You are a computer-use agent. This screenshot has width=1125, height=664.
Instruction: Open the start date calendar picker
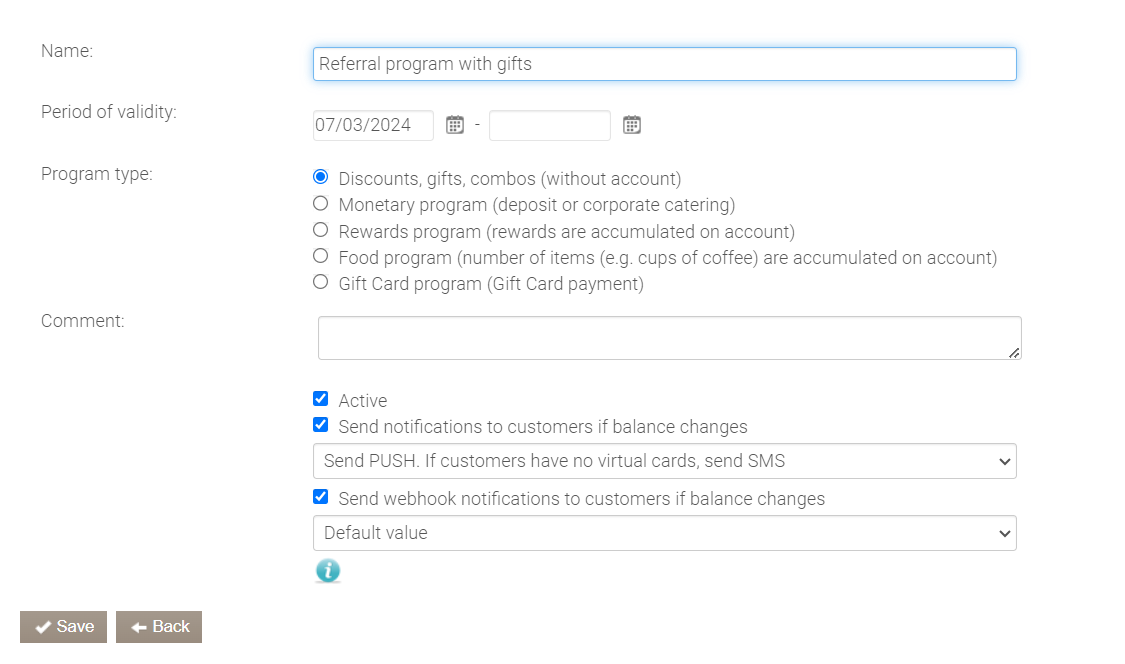point(455,125)
